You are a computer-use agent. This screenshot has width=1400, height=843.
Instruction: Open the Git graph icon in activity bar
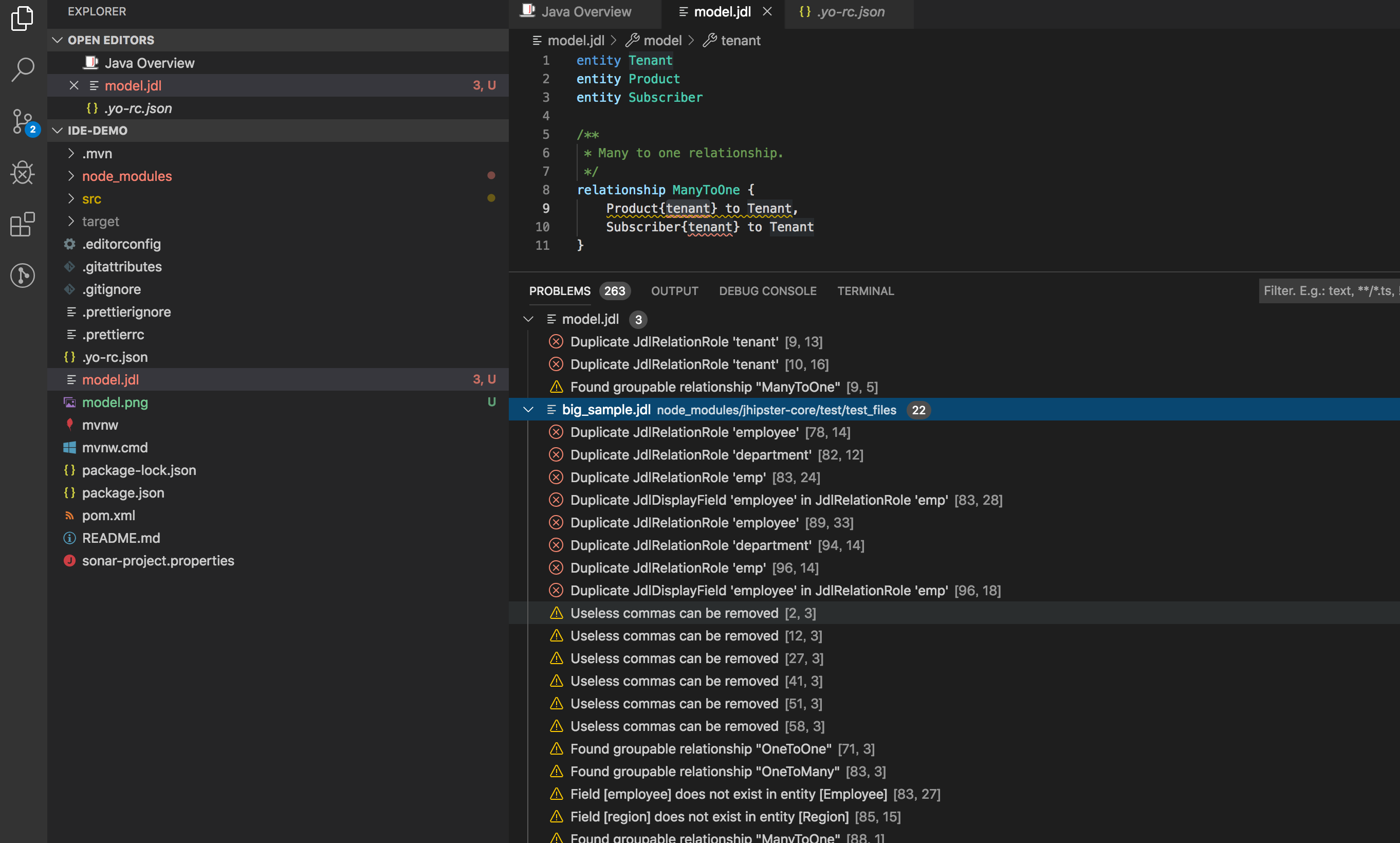point(22,276)
